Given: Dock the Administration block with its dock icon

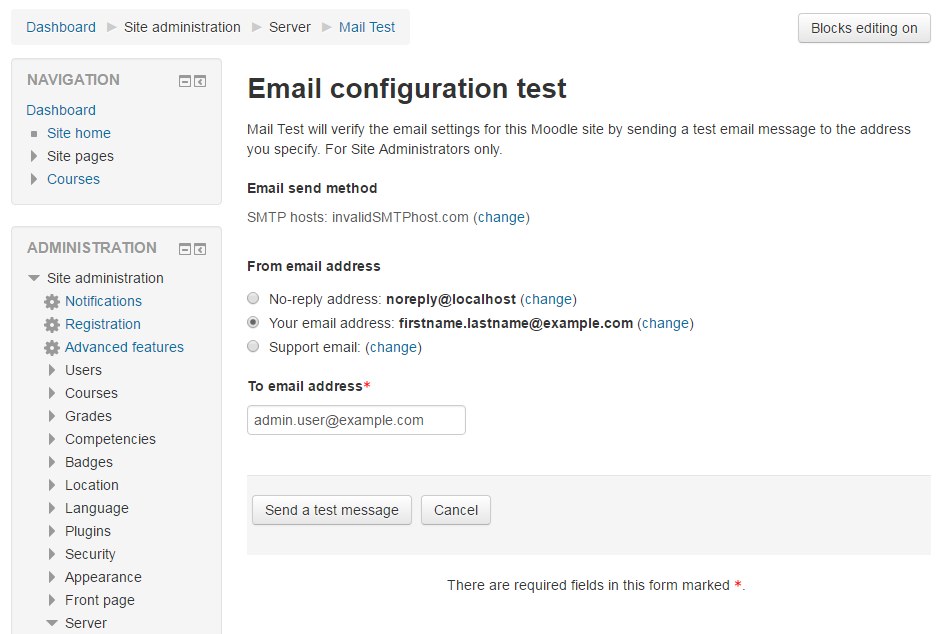Looking at the screenshot, I should click(x=200, y=249).
